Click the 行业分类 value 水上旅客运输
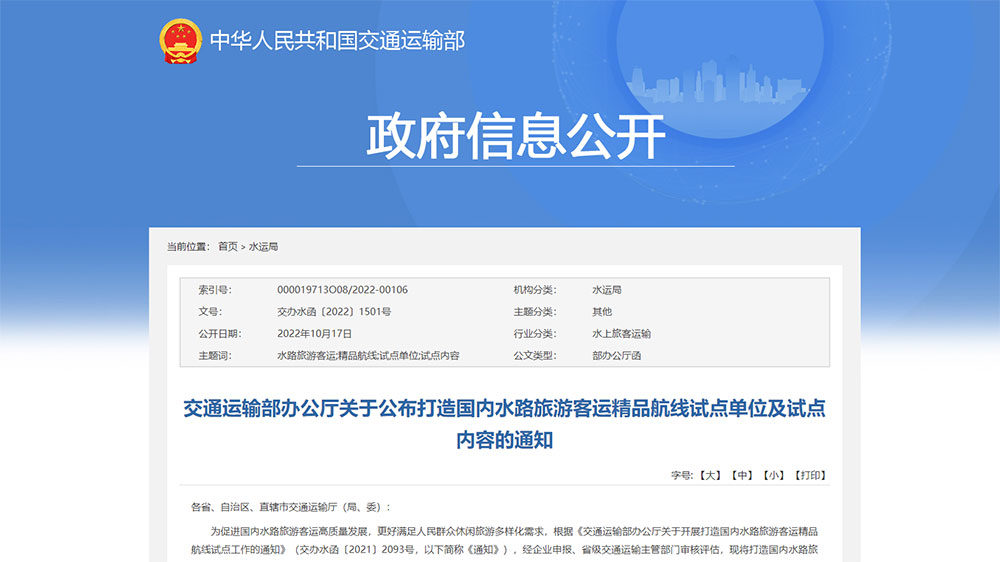 pos(621,334)
